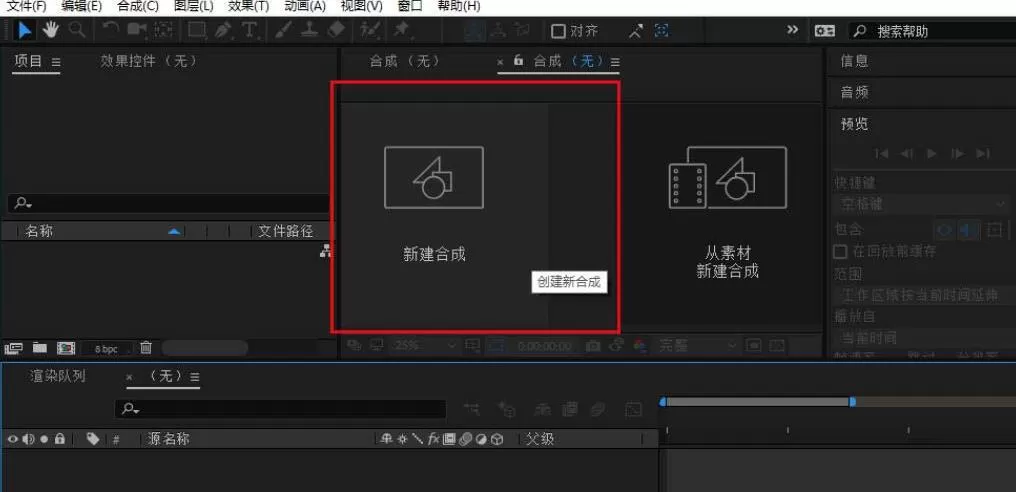Select the Selection arrow tool

coord(25,30)
